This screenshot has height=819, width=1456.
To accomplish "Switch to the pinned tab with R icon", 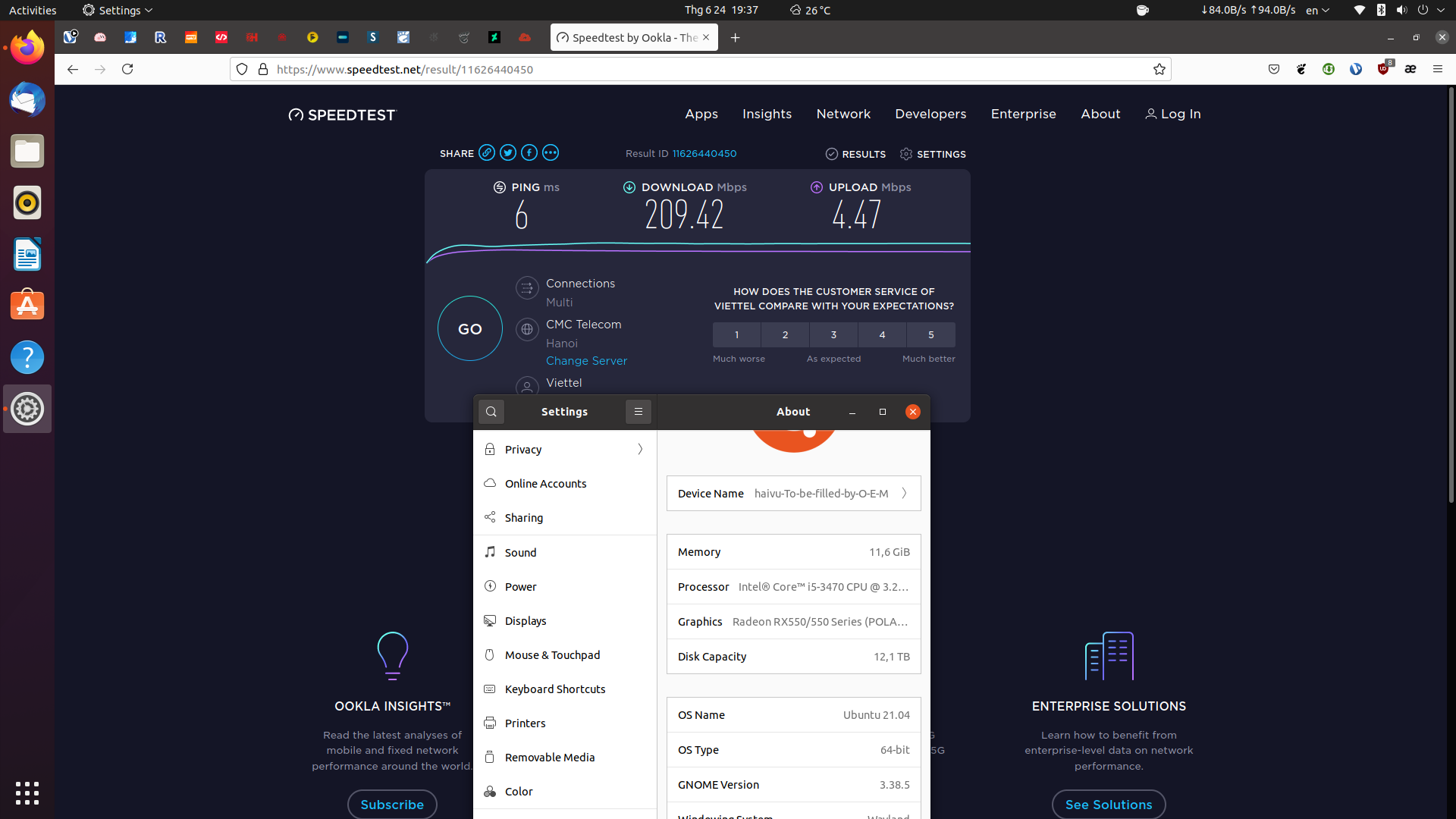I will (161, 37).
